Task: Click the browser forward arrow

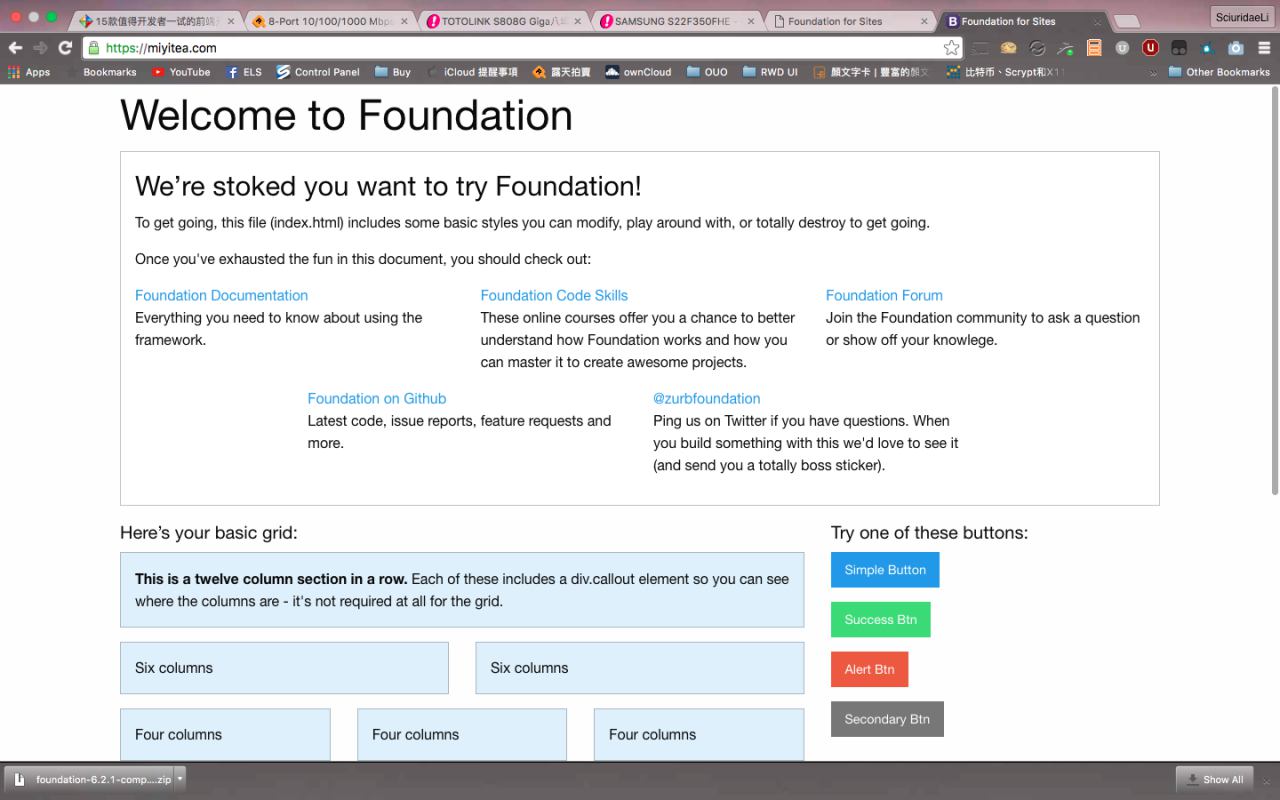Action: pyautogui.click(x=40, y=47)
